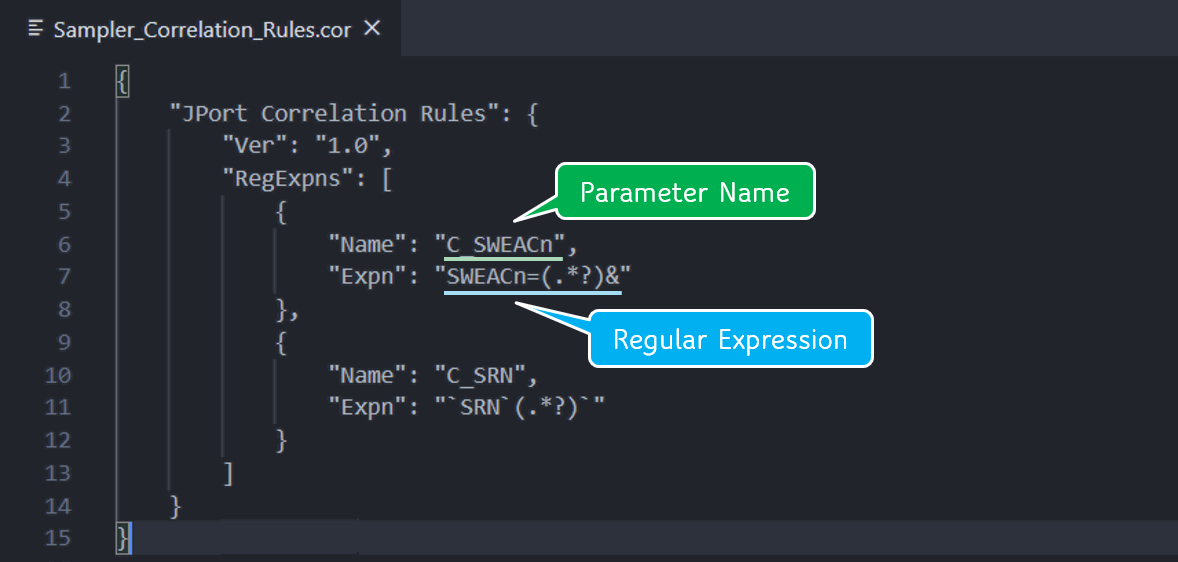Click the "SWEACn=(.*?)&" expression string

(533, 277)
